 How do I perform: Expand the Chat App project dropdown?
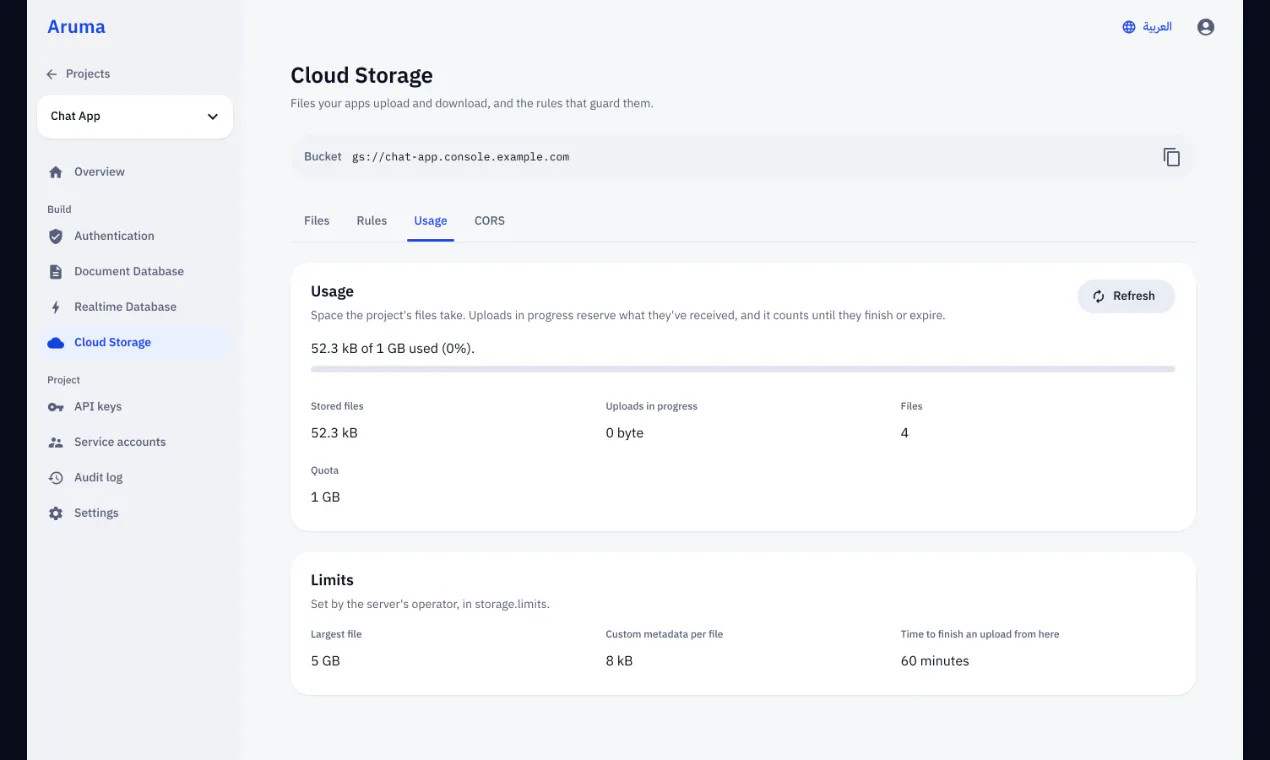tap(135, 116)
